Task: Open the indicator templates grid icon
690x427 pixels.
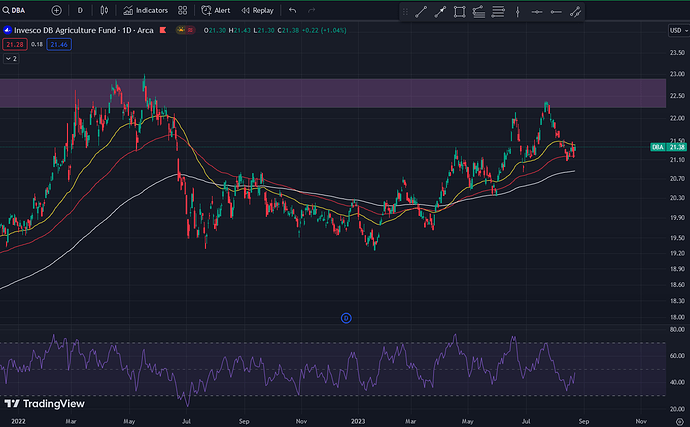Action: 184,10
